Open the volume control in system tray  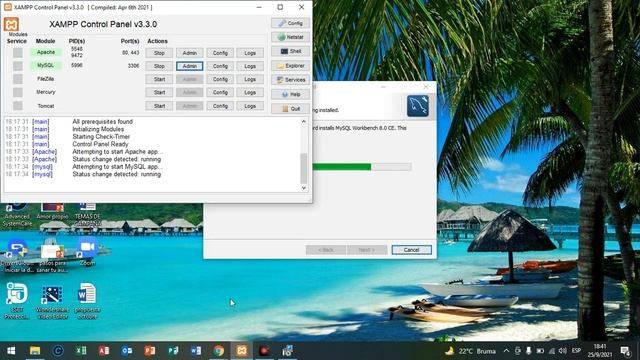click(563, 351)
